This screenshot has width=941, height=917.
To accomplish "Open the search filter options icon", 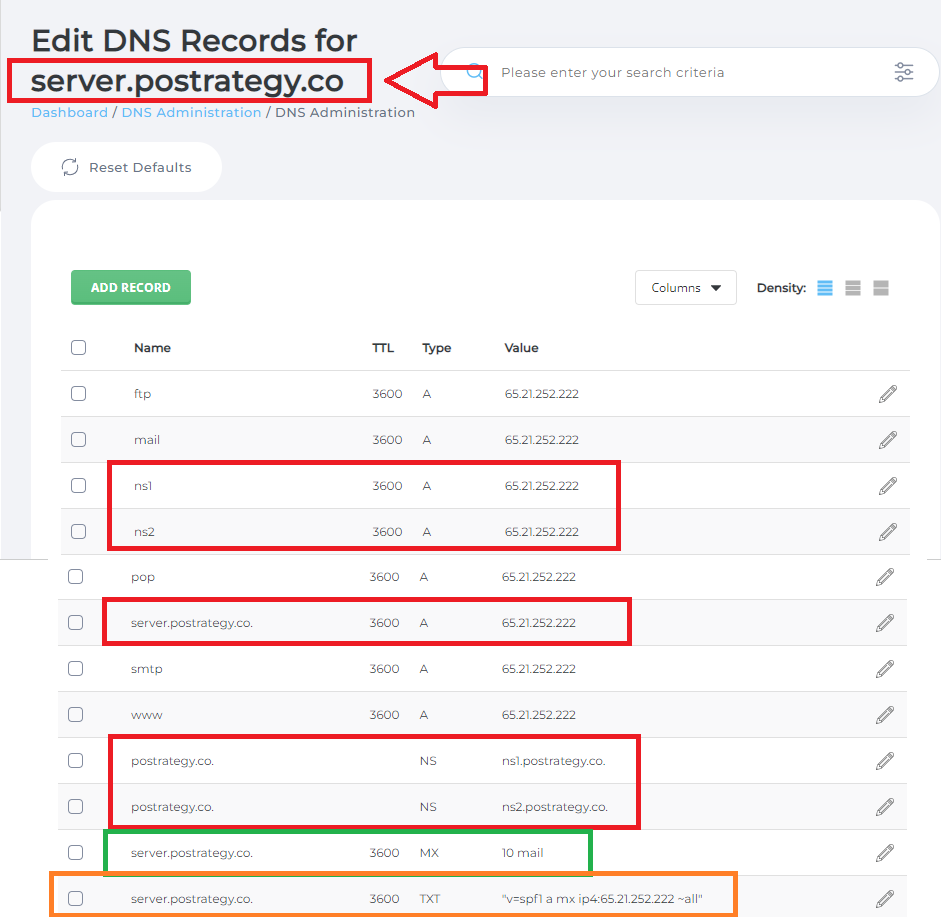I will [904, 72].
